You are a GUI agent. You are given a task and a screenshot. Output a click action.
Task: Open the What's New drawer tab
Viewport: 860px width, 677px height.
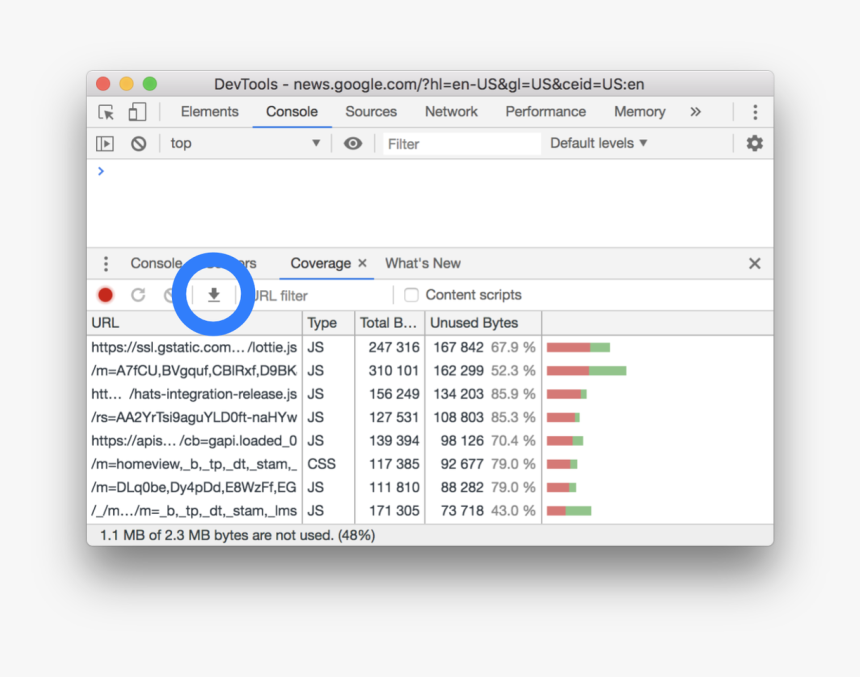pos(422,263)
